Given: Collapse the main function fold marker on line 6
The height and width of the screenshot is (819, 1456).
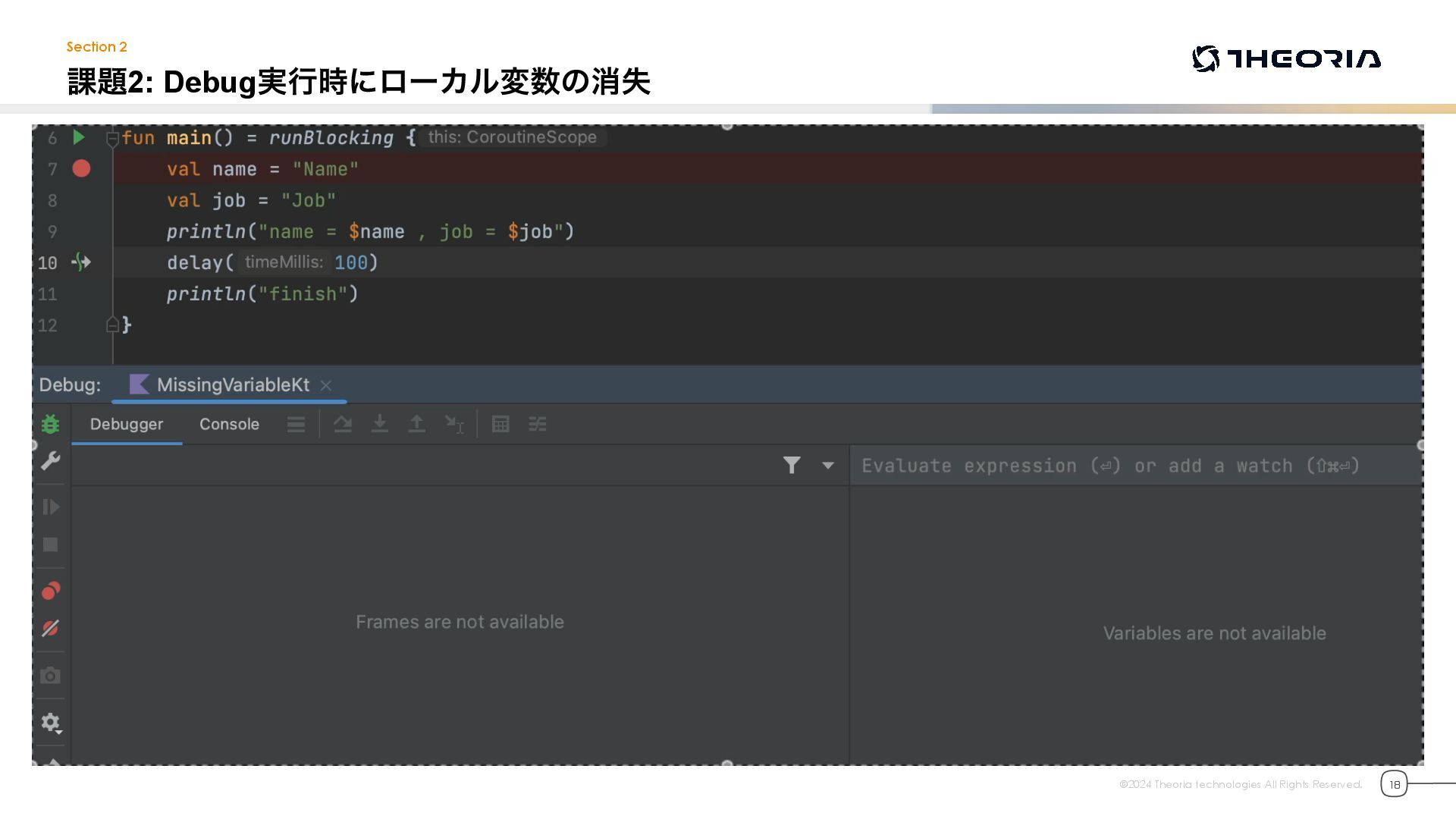Looking at the screenshot, I should [x=112, y=138].
